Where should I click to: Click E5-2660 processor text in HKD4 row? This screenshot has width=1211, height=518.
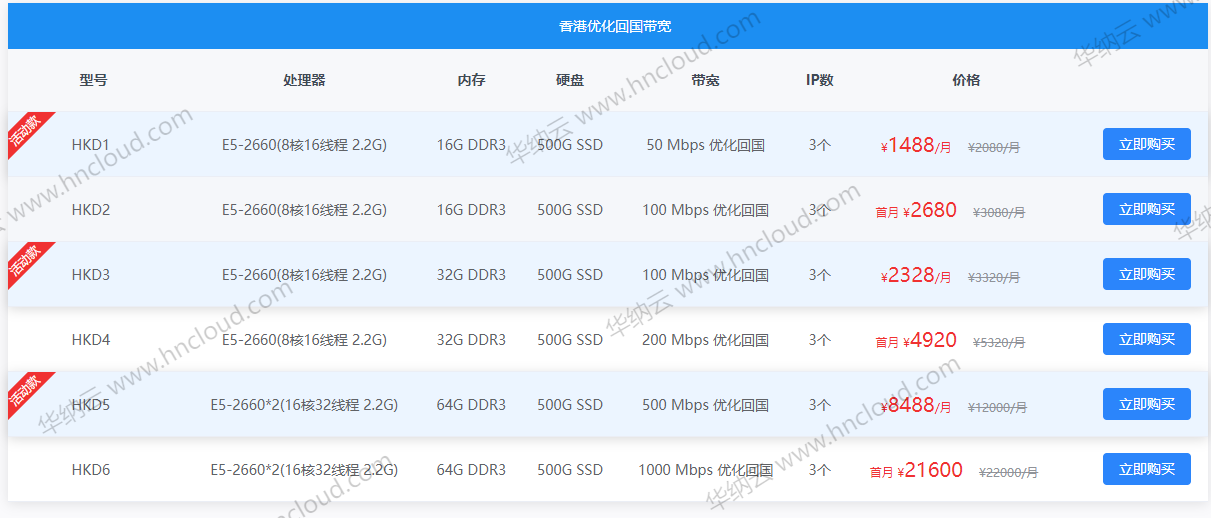[304, 340]
